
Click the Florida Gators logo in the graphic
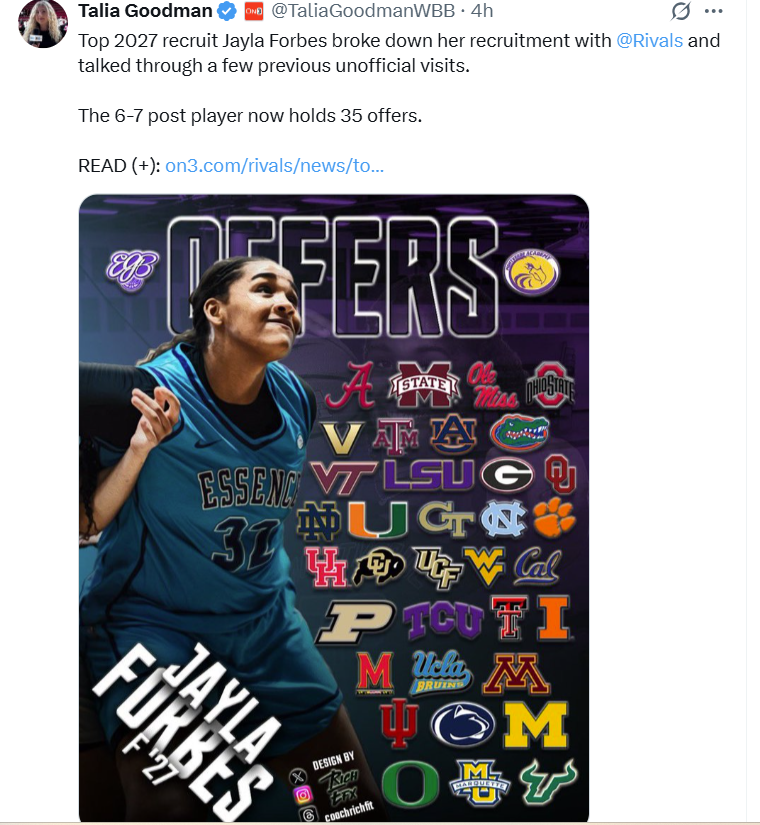click(520, 432)
